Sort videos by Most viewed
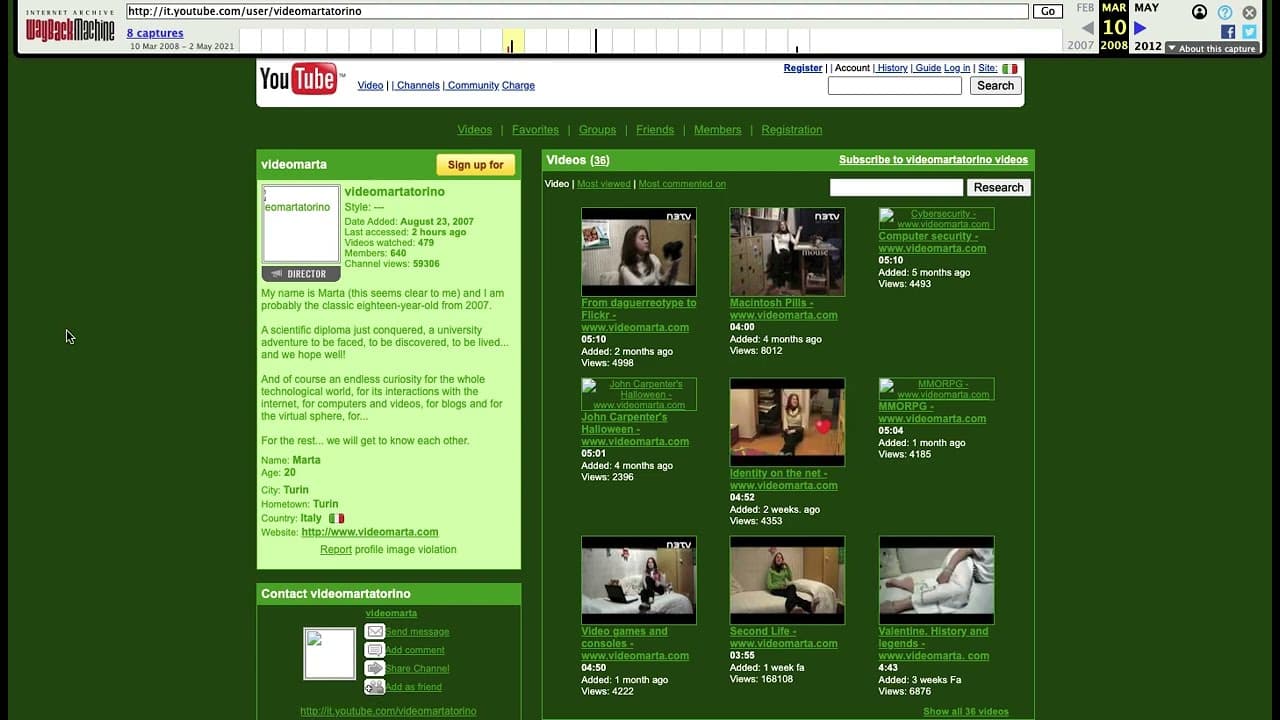This screenshot has height=720, width=1280. pyautogui.click(x=604, y=184)
